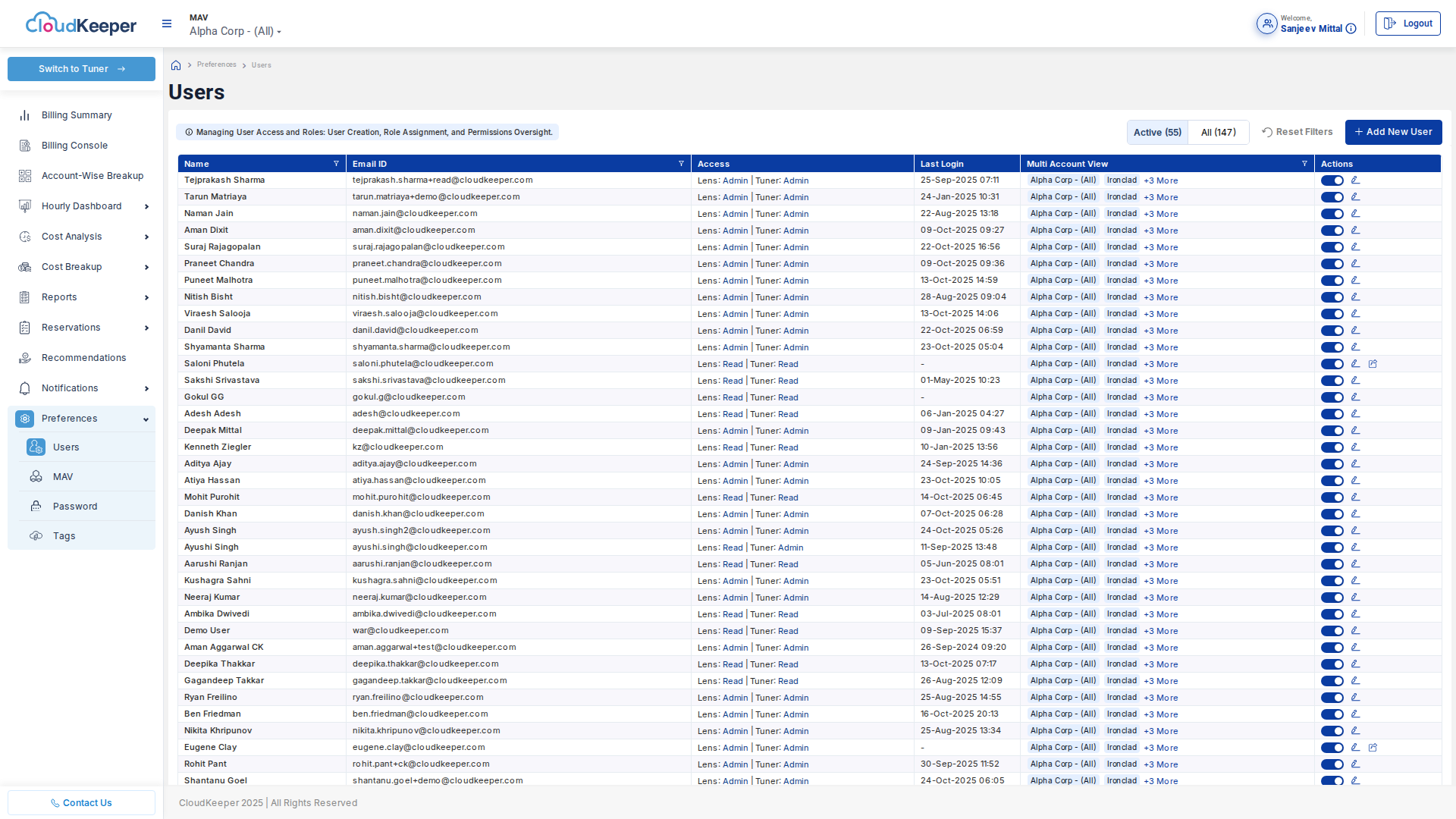
Task: Click Multi Account View filter icon
Action: [x=1304, y=164]
